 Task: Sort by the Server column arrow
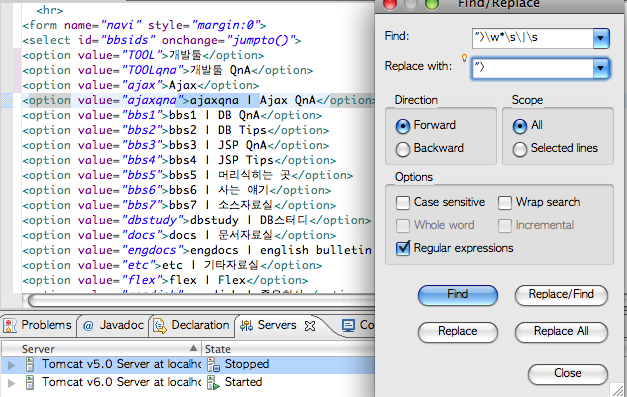pos(194,348)
